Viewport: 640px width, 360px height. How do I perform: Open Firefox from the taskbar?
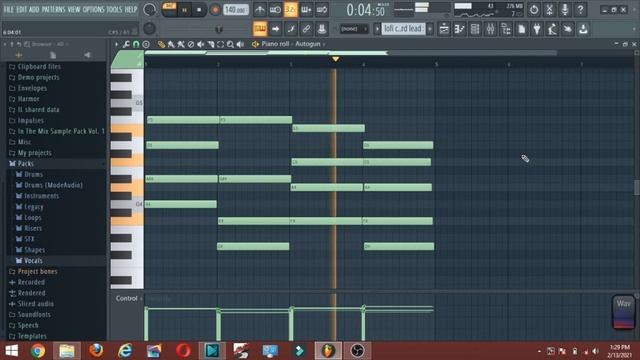pos(96,351)
